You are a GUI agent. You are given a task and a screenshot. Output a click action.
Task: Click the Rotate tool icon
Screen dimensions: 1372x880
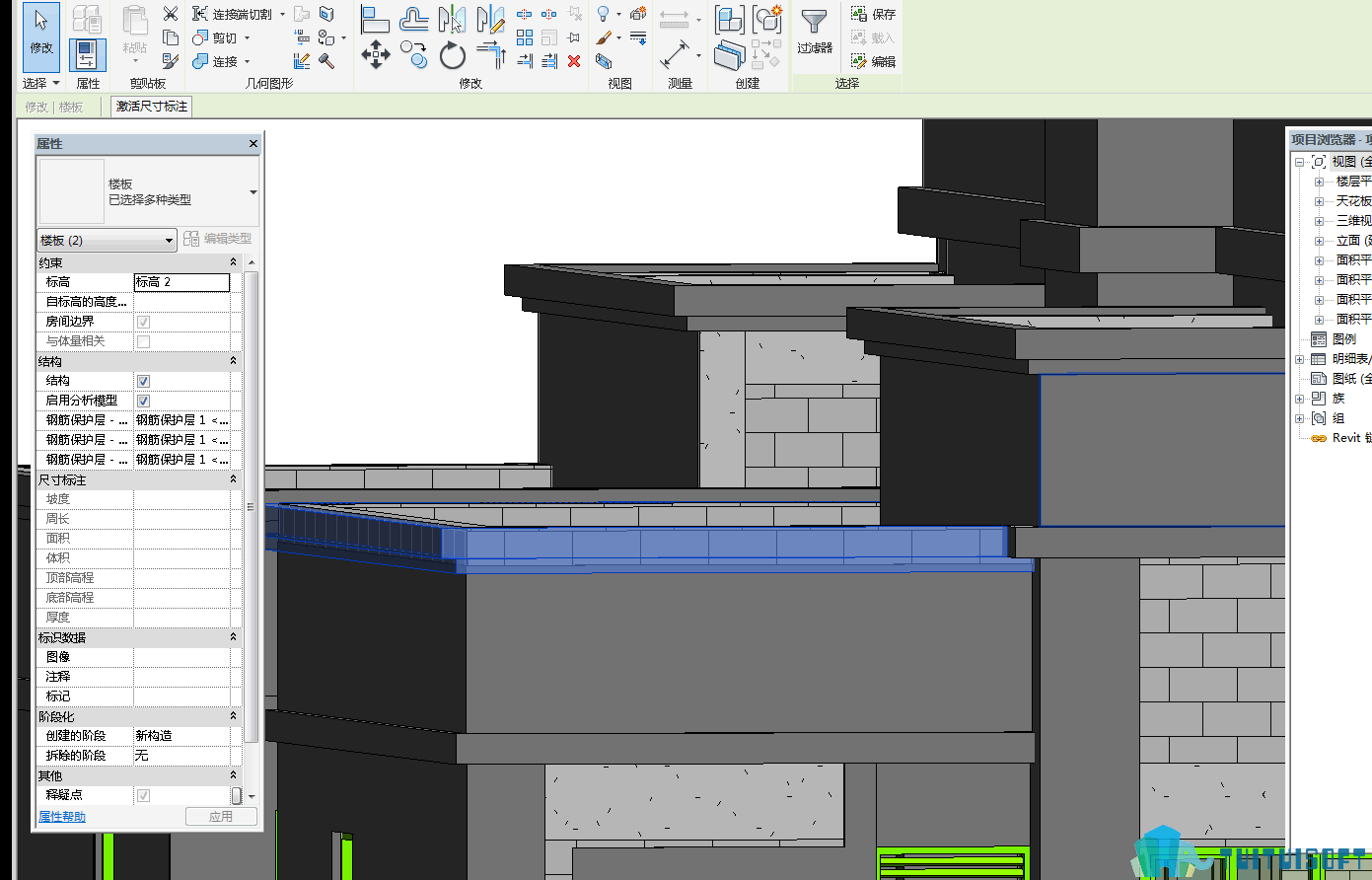[x=453, y=54]
